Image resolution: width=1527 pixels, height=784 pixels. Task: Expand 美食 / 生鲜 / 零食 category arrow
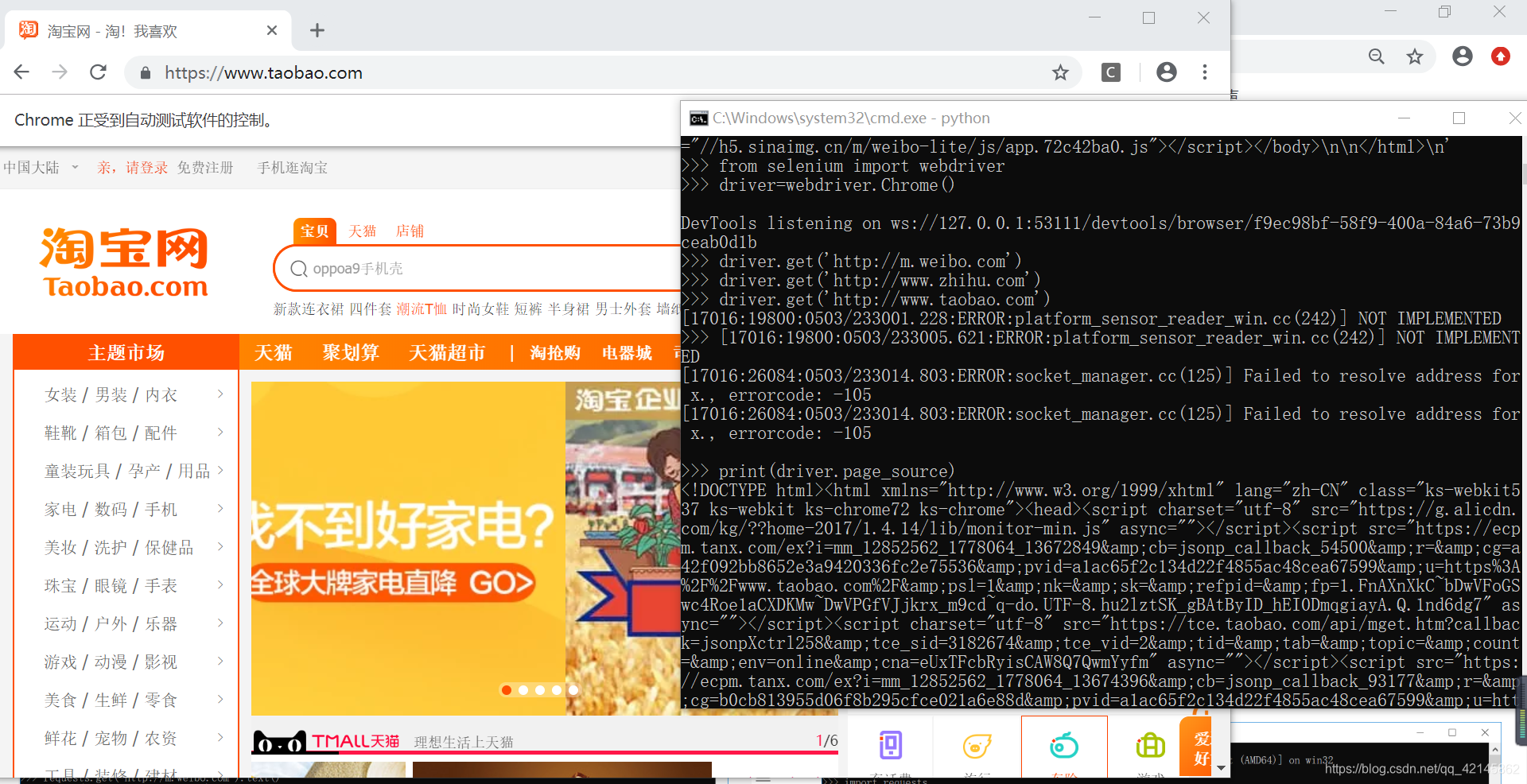220,699
